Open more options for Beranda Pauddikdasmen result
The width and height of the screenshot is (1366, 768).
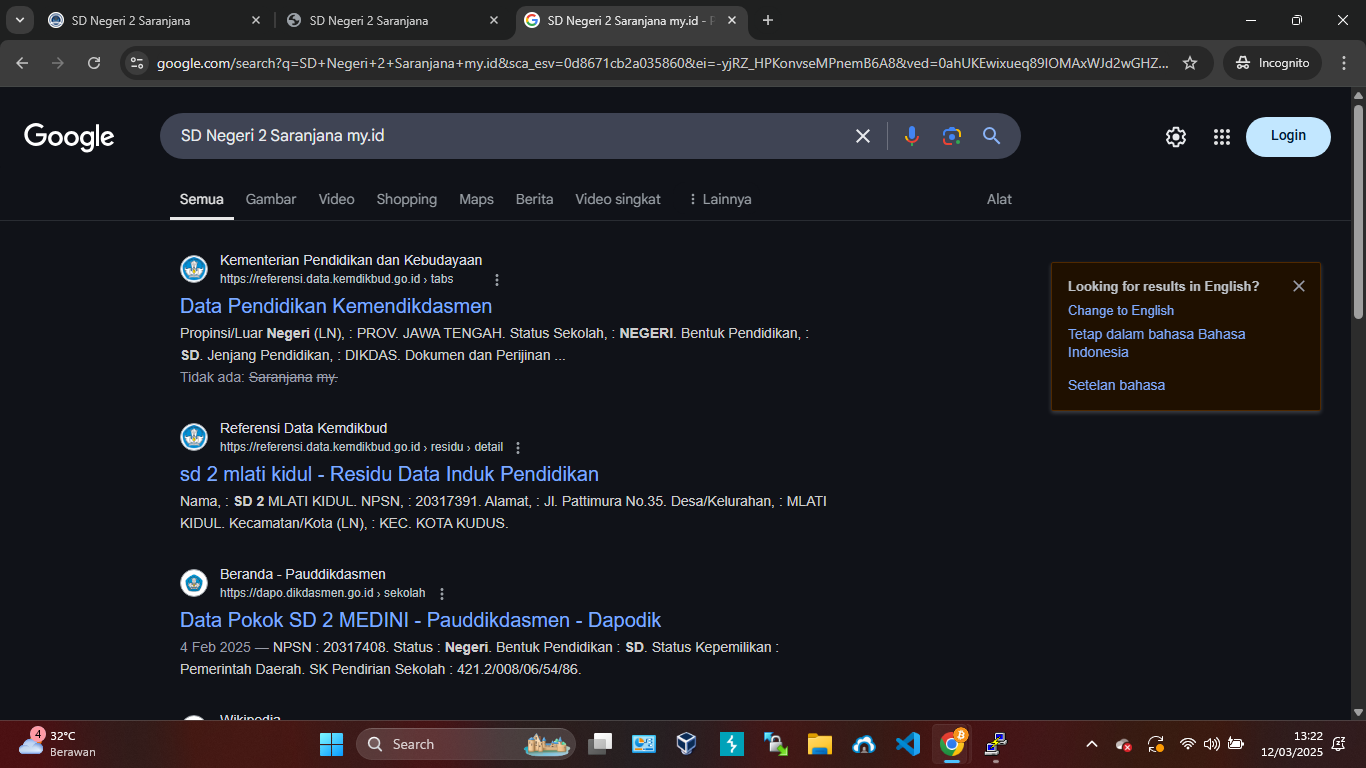[442, 594]
